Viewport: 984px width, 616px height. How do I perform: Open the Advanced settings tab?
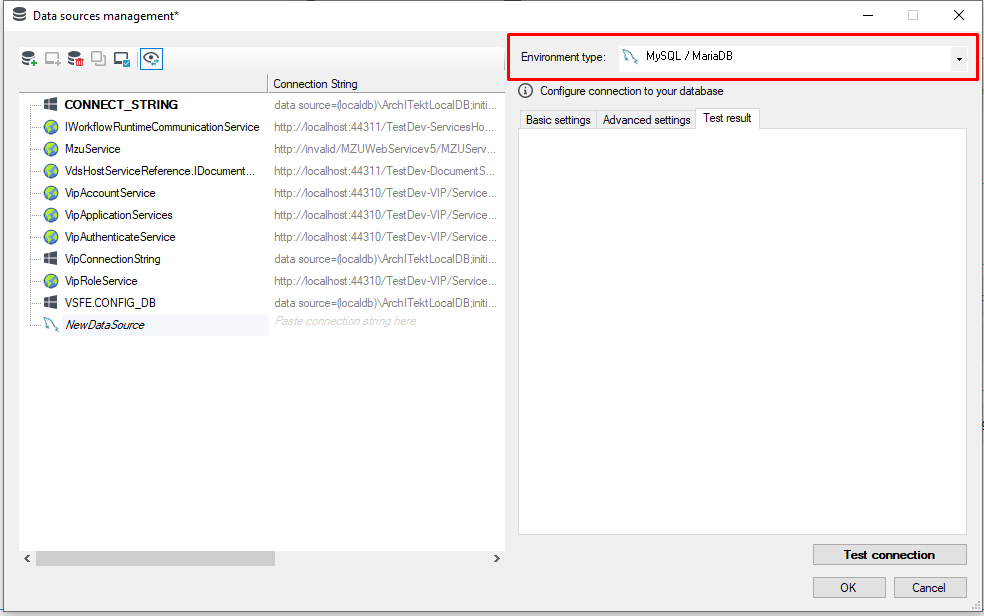(x=646, y=120)
